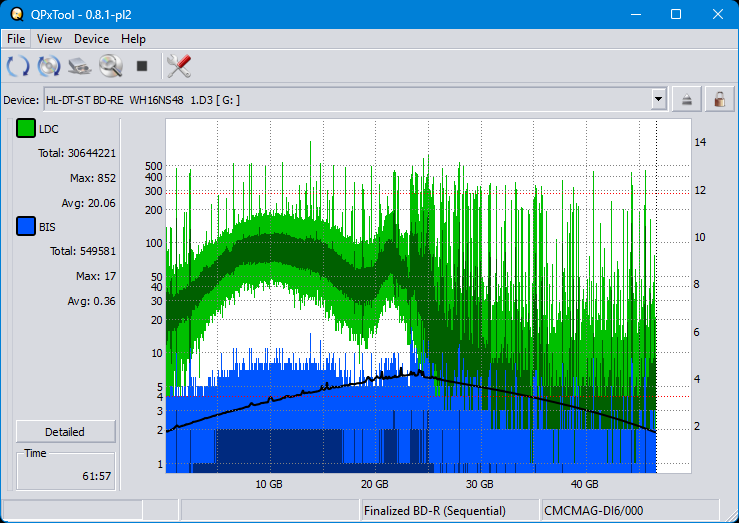Click the Detailed button

tap(65, 432)
